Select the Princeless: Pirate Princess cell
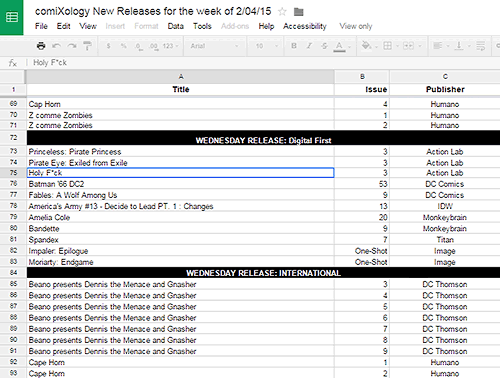Viewport: 500px width, 378px height. pyautogui.click(x=180, y=152)
